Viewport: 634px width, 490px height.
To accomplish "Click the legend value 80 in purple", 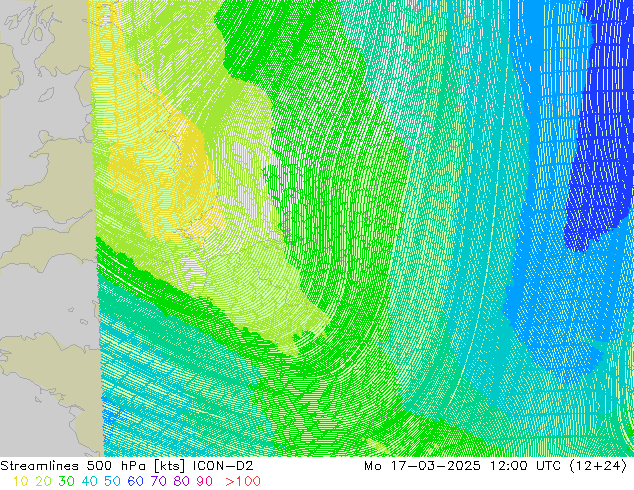I will point(182,481).
